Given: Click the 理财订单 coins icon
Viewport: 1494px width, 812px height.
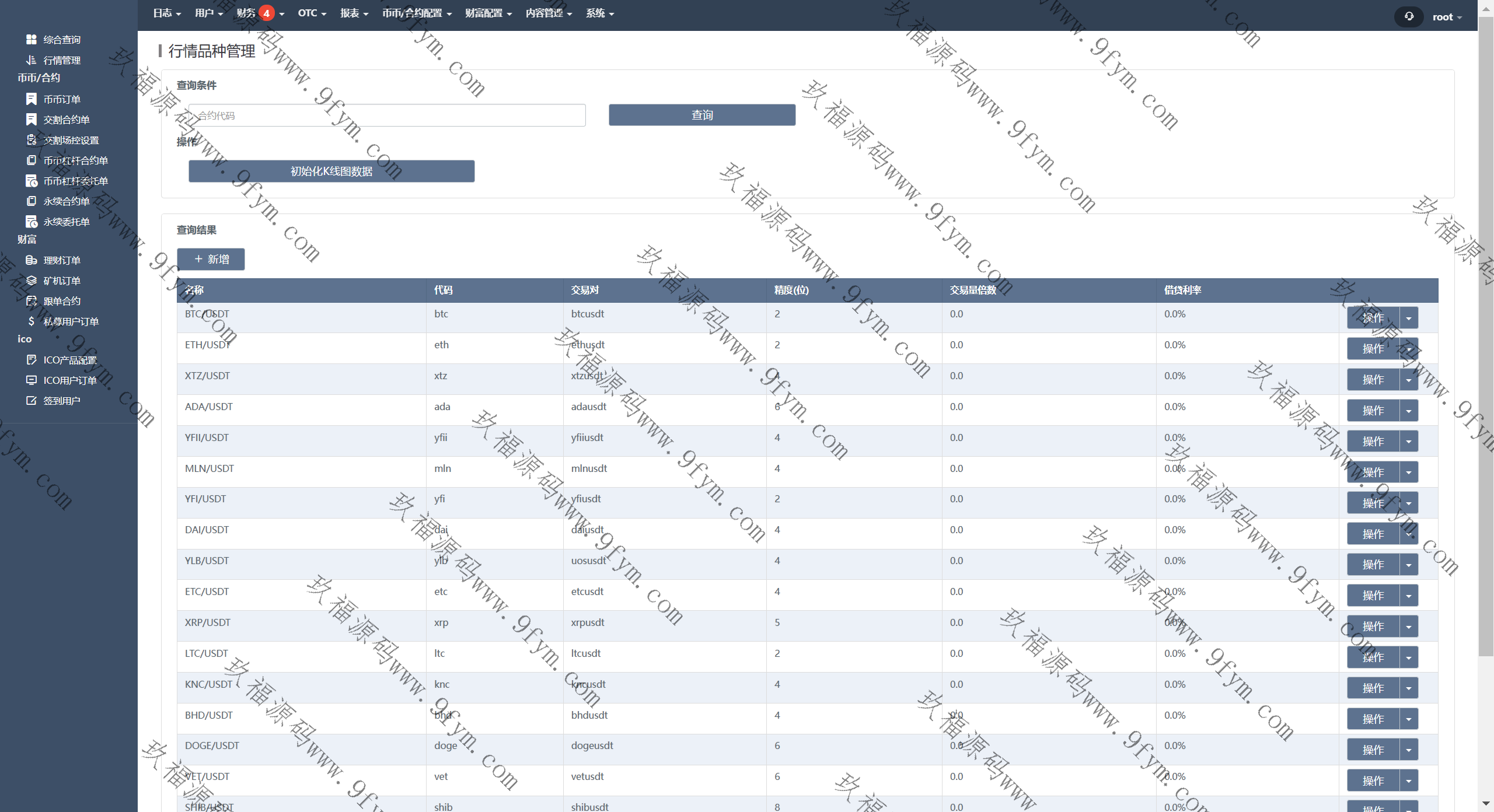Looking at the screenshot, I should pos(32,260).
